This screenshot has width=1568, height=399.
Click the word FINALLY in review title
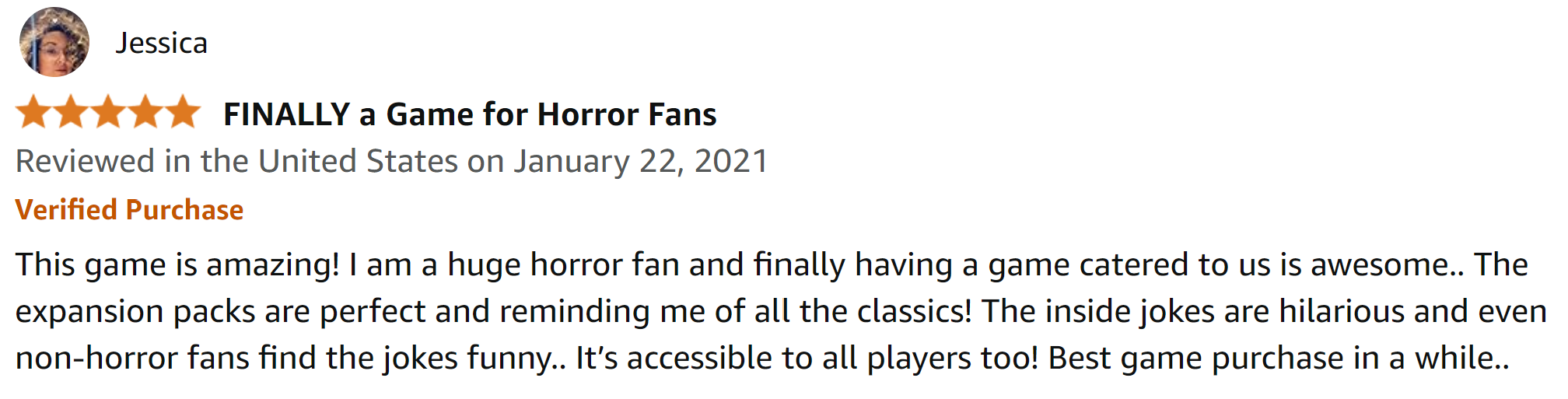coord(286,114)
